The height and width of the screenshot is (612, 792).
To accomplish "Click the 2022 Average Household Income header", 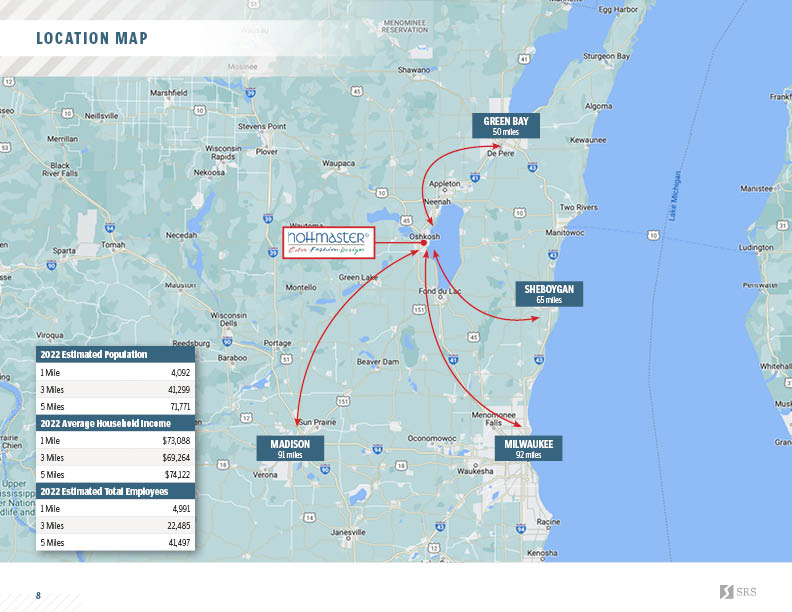I will (115, 423).
